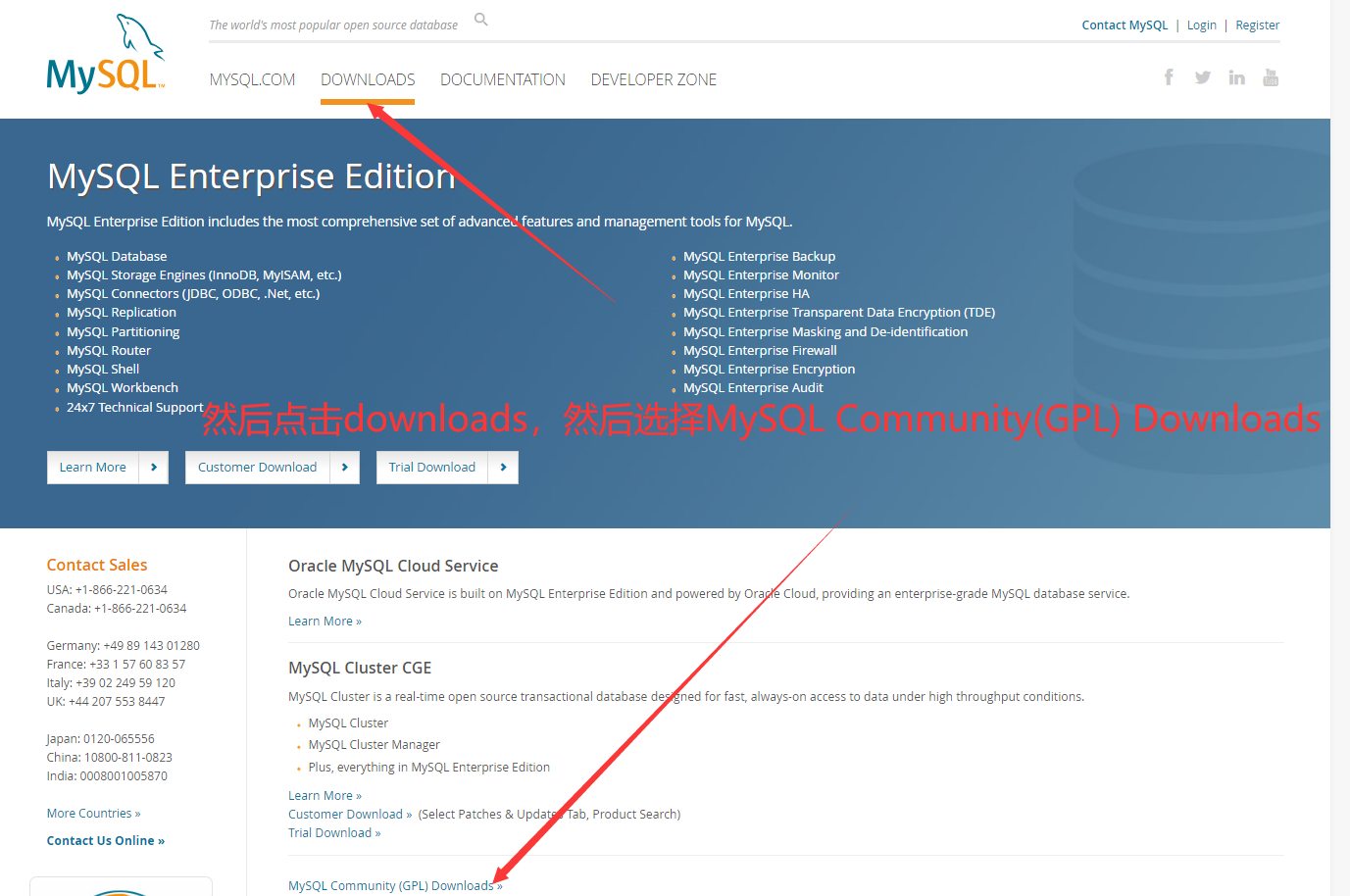
Task: Open MySQL Connectors link
Action: pos(193,294)
